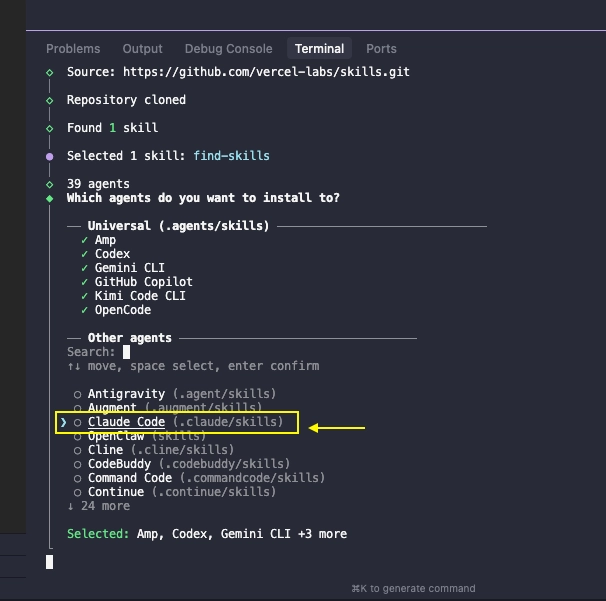Focus the Search field under Other agents
Viewport: 606px width, 601px height.
[x=127, y=352]
